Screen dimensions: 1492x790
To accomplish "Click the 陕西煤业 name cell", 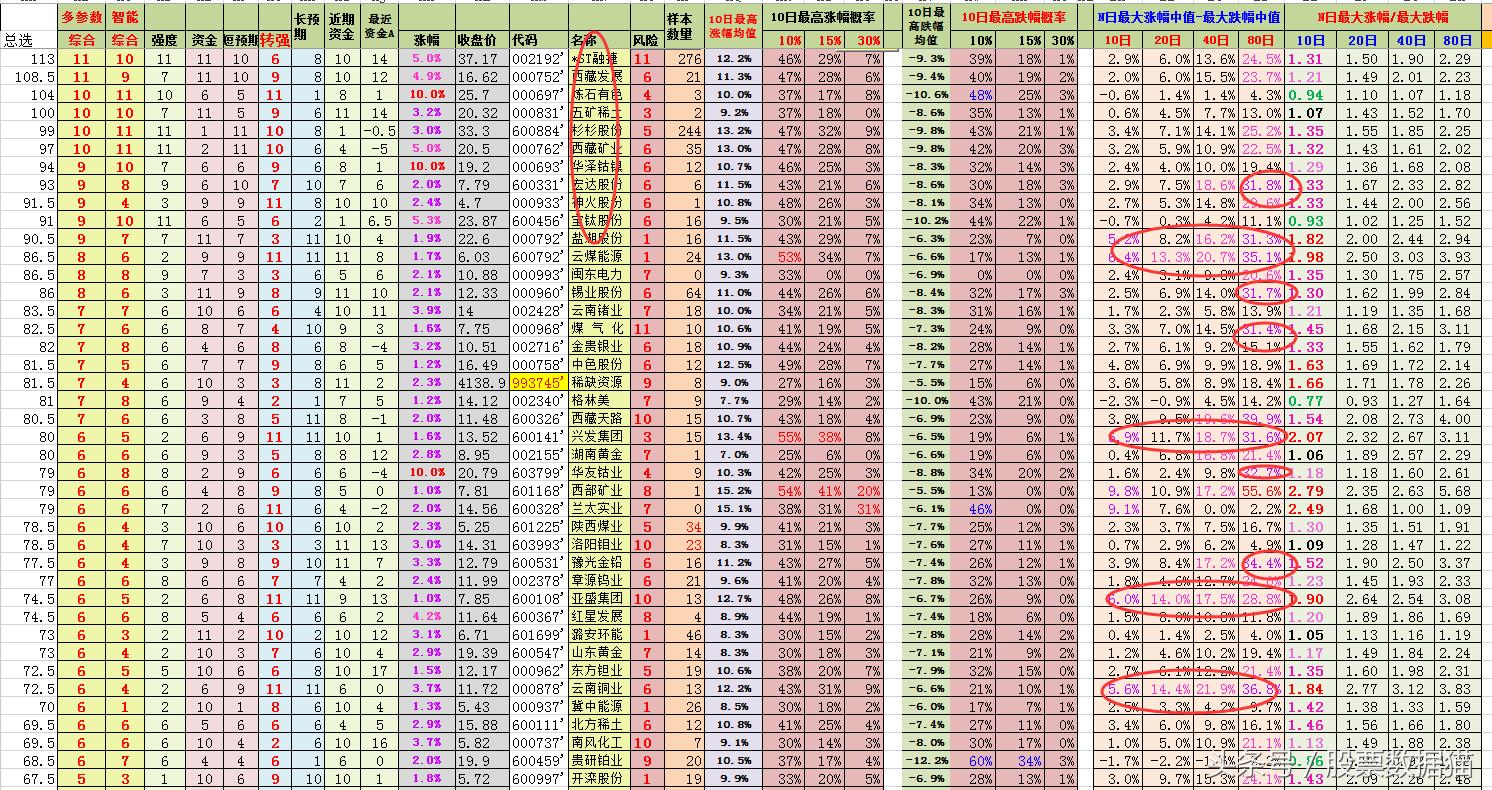I will pyautogui.click(x=598, y=527).
